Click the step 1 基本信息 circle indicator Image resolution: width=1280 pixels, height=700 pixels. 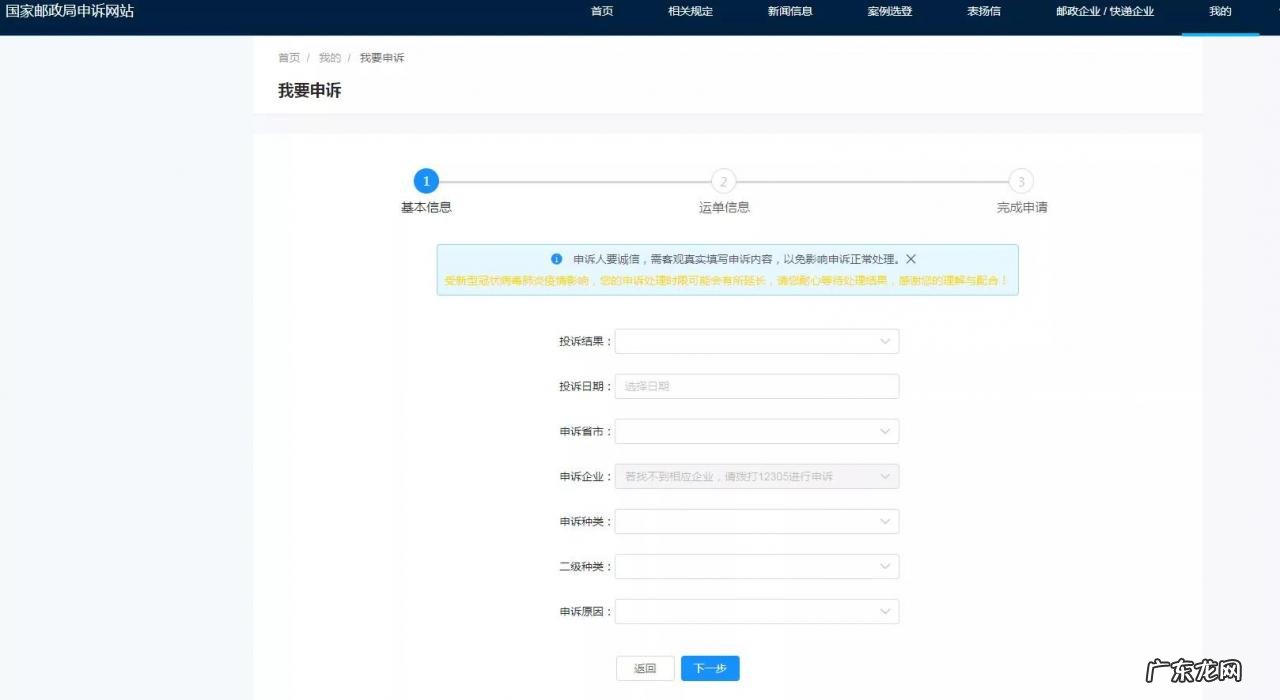426,181
